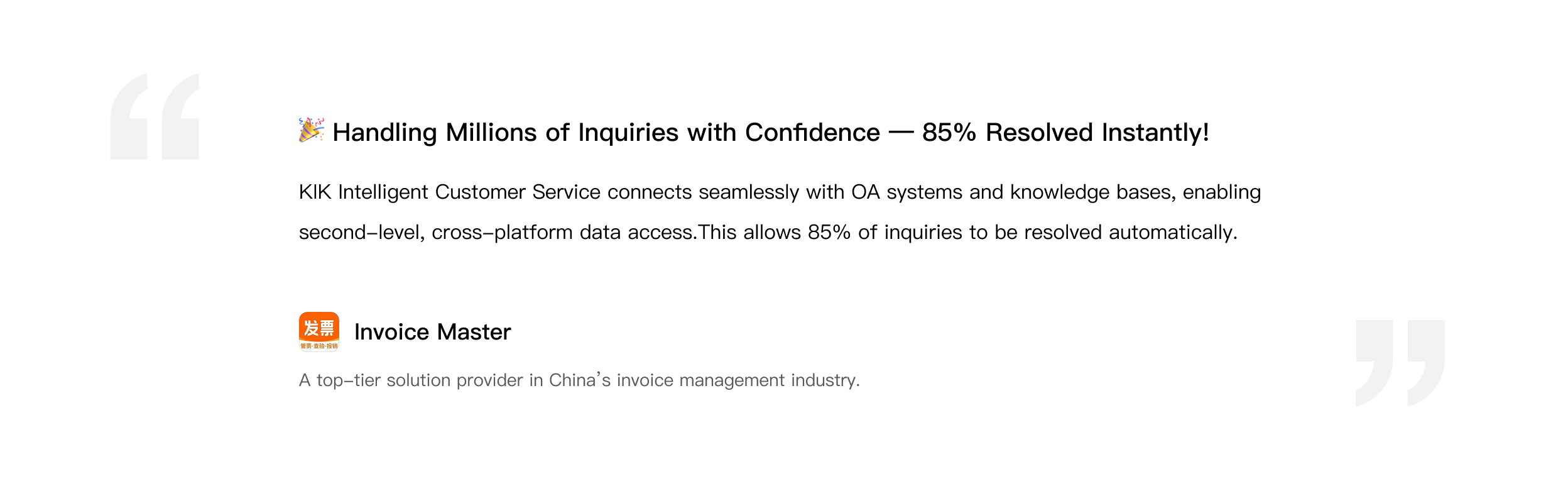The width and height of the screenshot is (1568, 503).
Task: Click "resolved automatically" at paragraph end
Action: pos(1131,233)
